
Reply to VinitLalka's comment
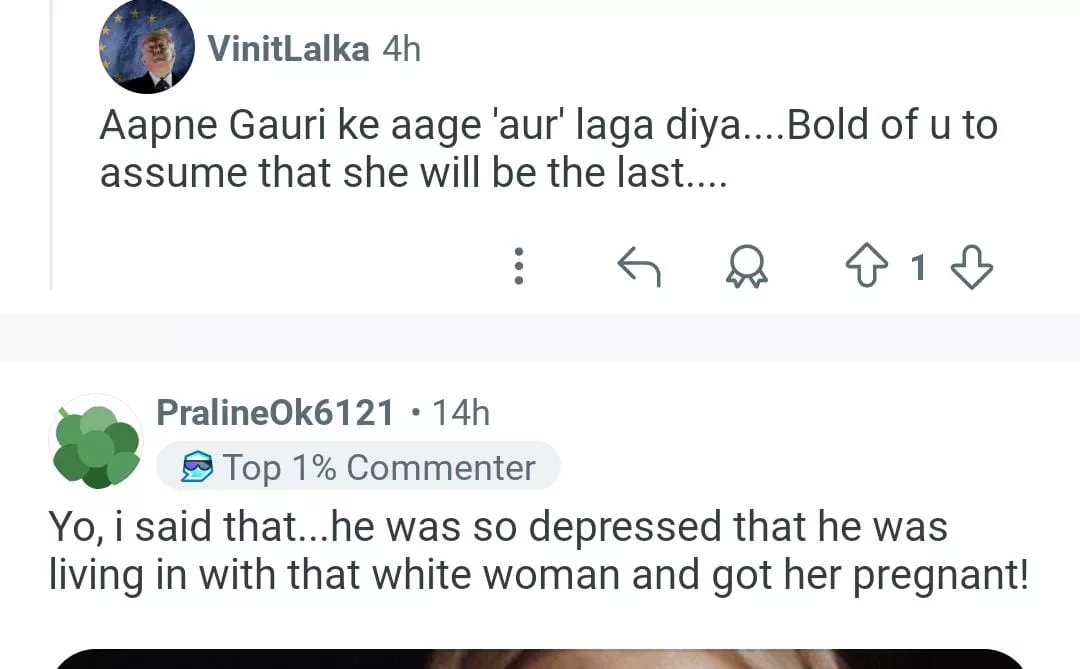(x=639, y=267)
